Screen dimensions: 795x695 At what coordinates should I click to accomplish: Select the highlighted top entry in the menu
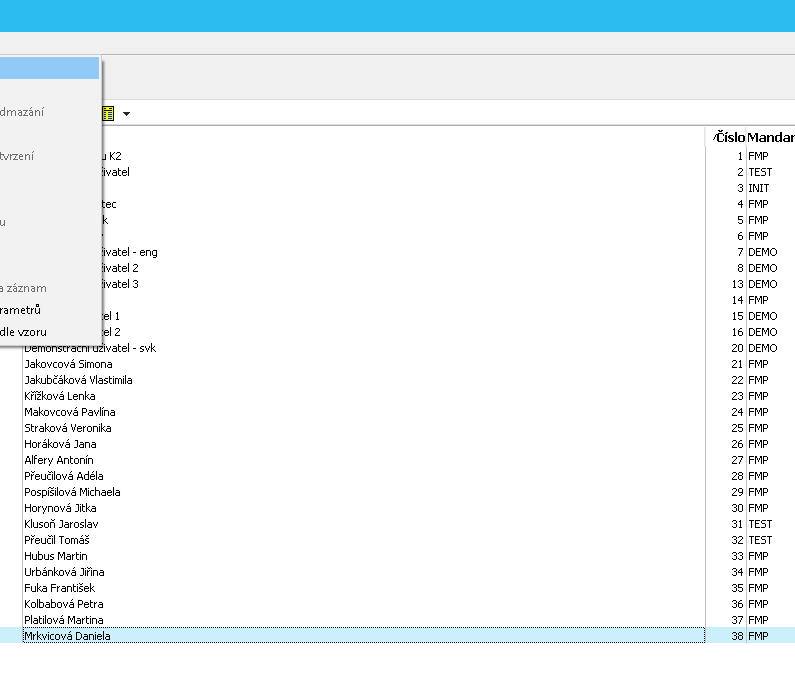[x=49, y=68]
